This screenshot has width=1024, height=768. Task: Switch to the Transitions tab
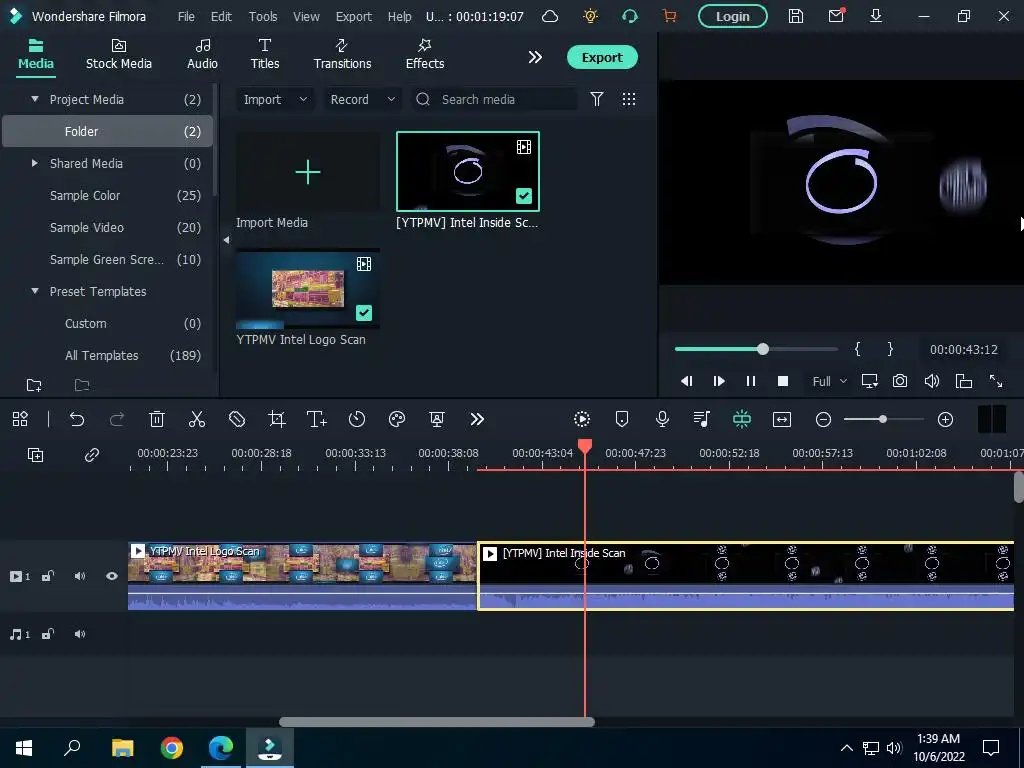[x=342, y=54]
